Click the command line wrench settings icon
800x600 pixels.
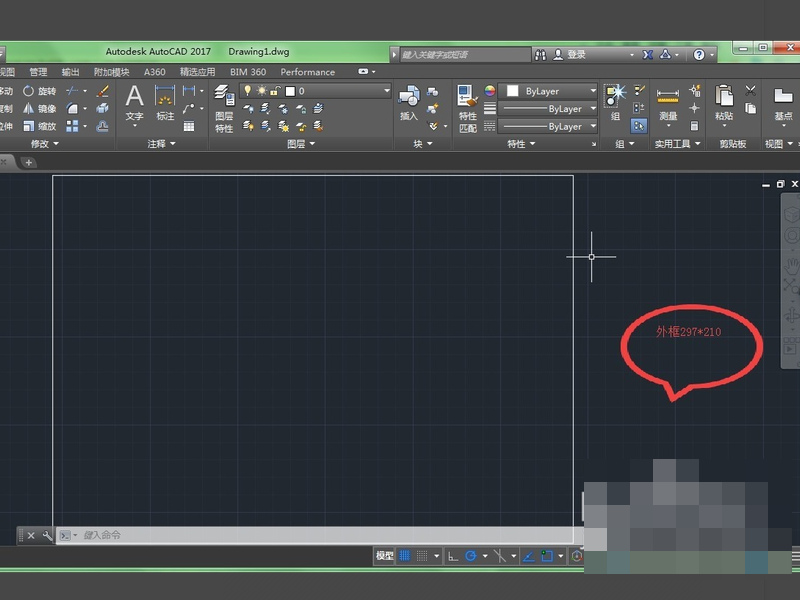click(47, 535)
